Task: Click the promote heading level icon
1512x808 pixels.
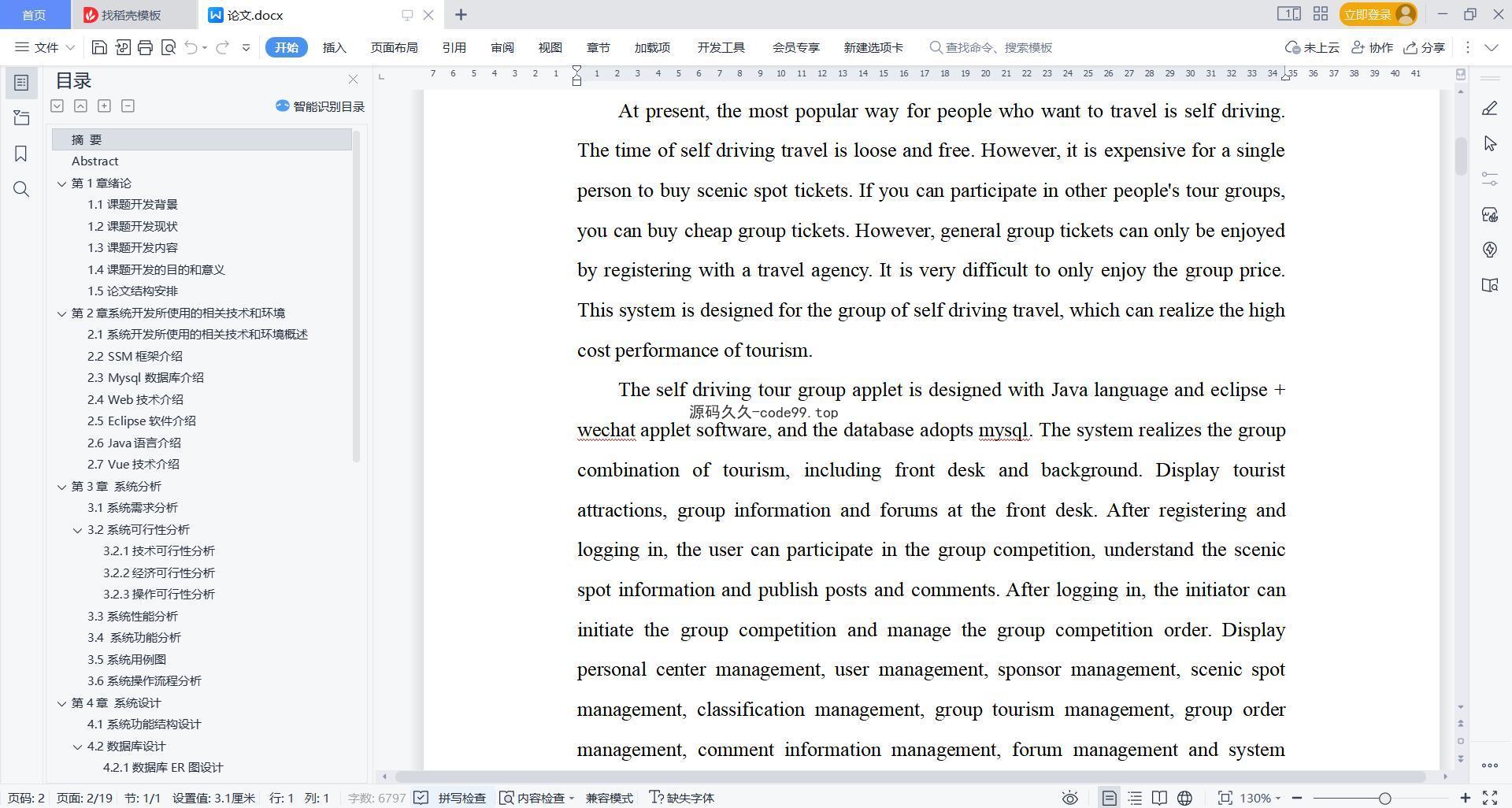Action: click(80, 106)
